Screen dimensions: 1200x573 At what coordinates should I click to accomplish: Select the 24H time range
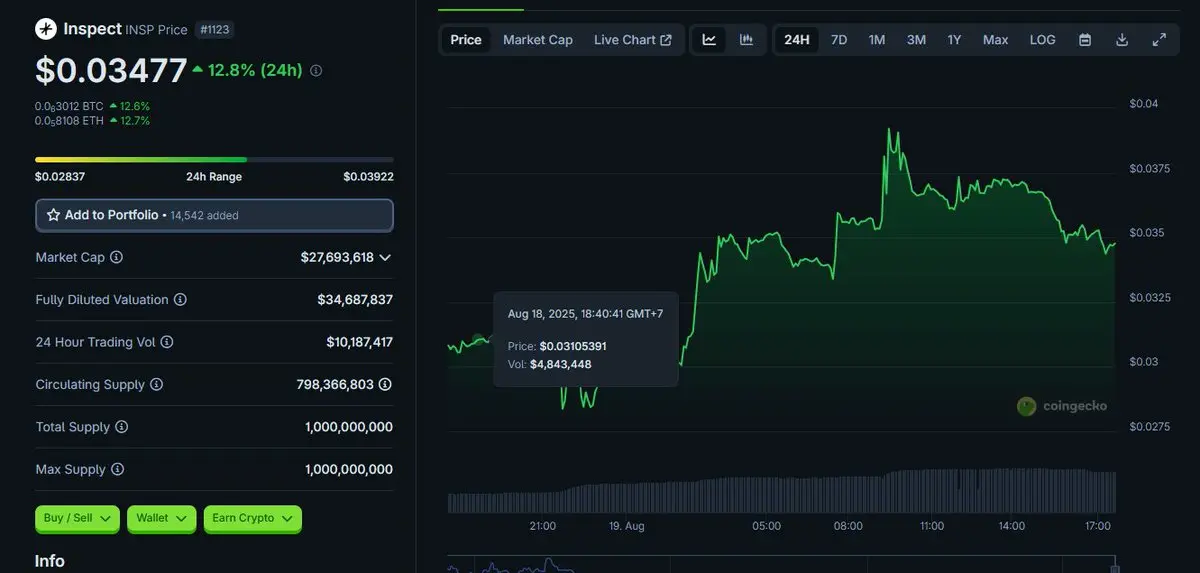[797, 40]
